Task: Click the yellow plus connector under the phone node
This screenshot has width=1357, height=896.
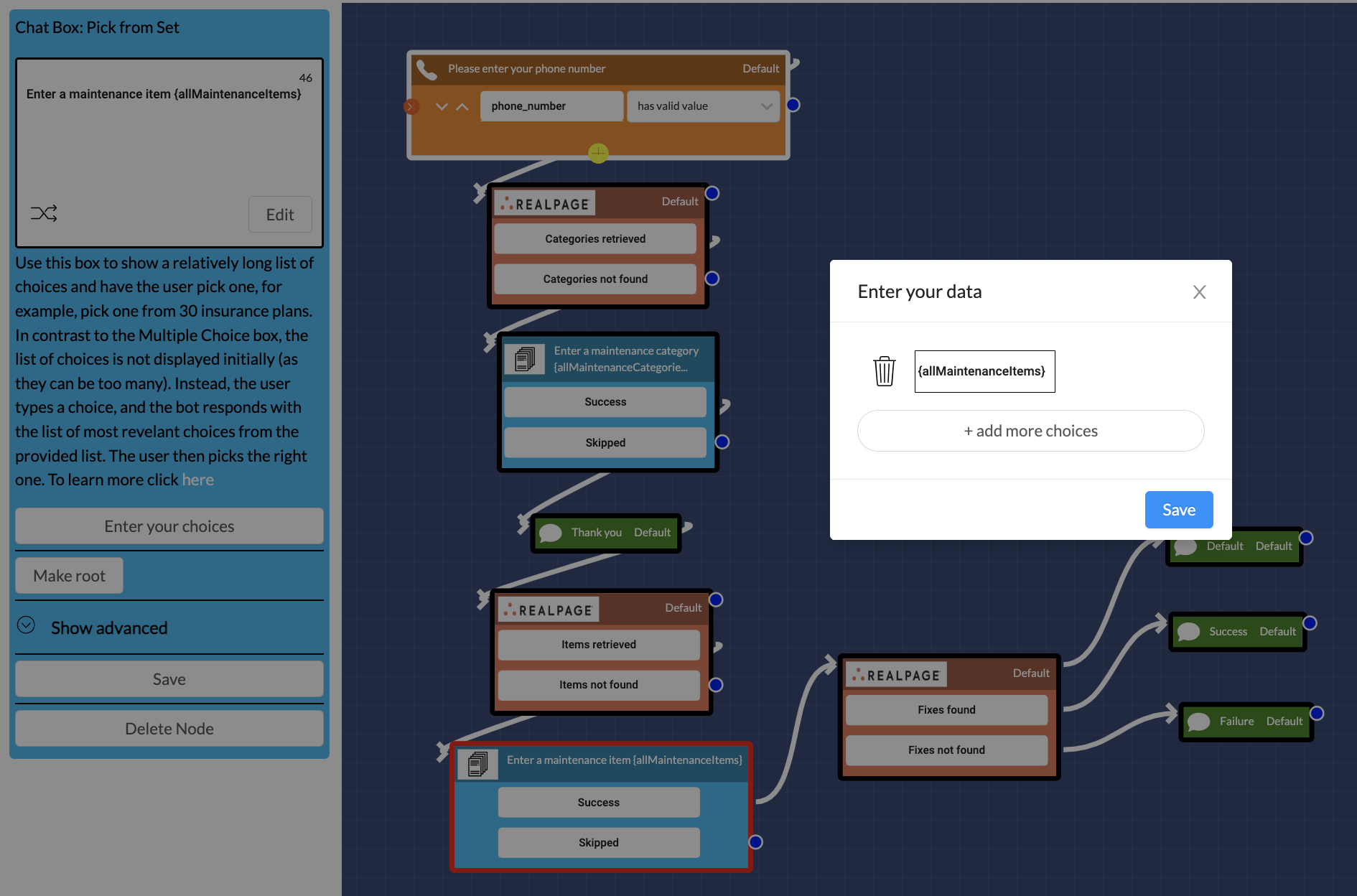Action: 598,153
